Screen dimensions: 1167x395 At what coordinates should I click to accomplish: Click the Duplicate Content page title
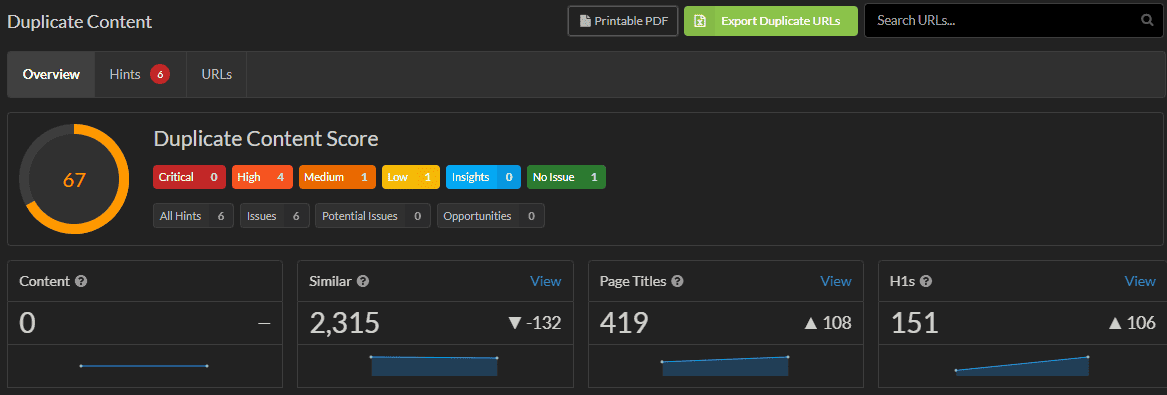coord(80,22)
